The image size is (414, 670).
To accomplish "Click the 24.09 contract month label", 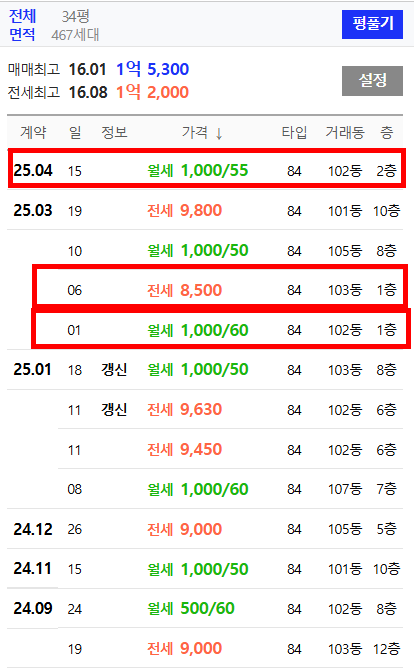I will 33,608.
